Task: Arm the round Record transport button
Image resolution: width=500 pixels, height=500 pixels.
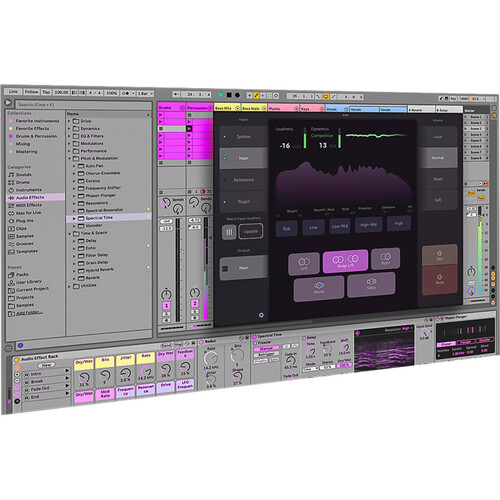Action: (237, 95)
